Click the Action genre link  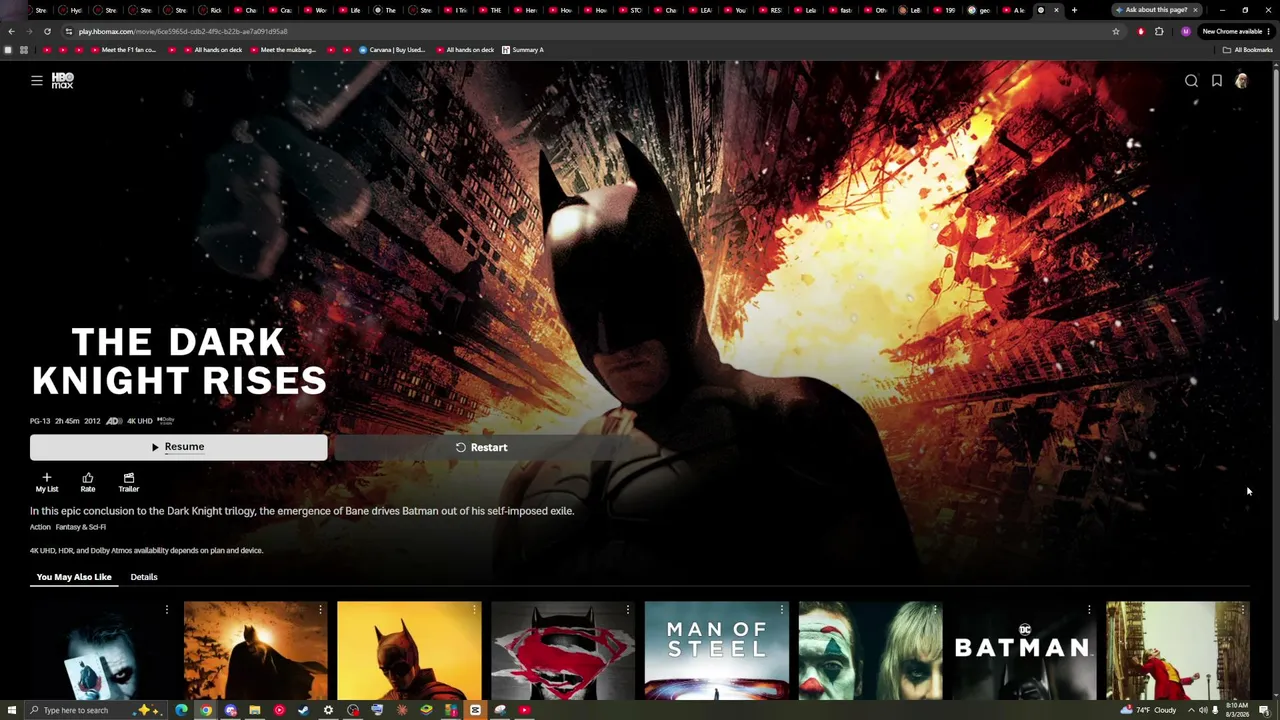click(x=40, y=527)
